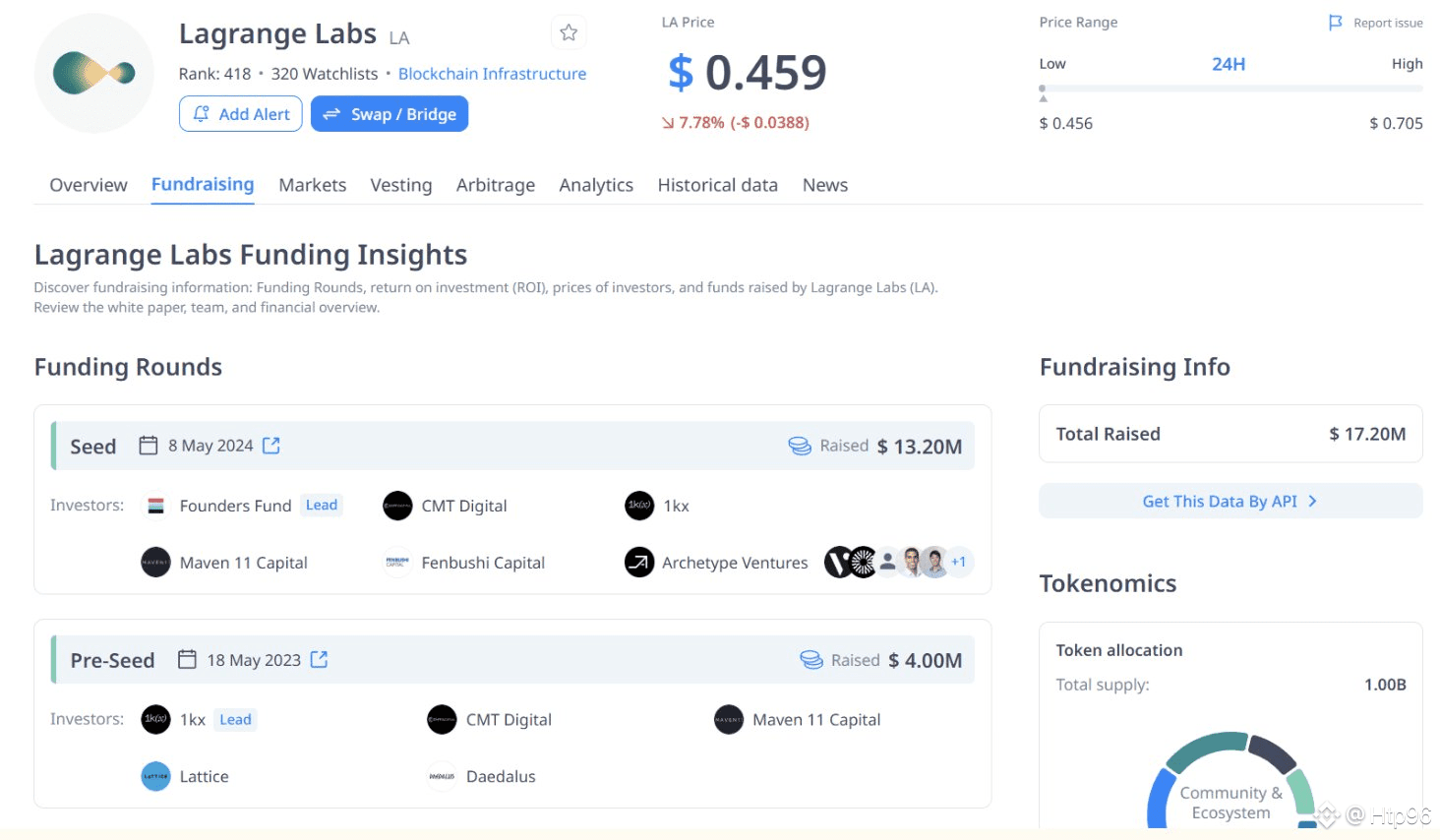Screen dimensions: 1440x840
Task: Open the Markets tab
Action: pyautogui.click(x=313, y=185)
